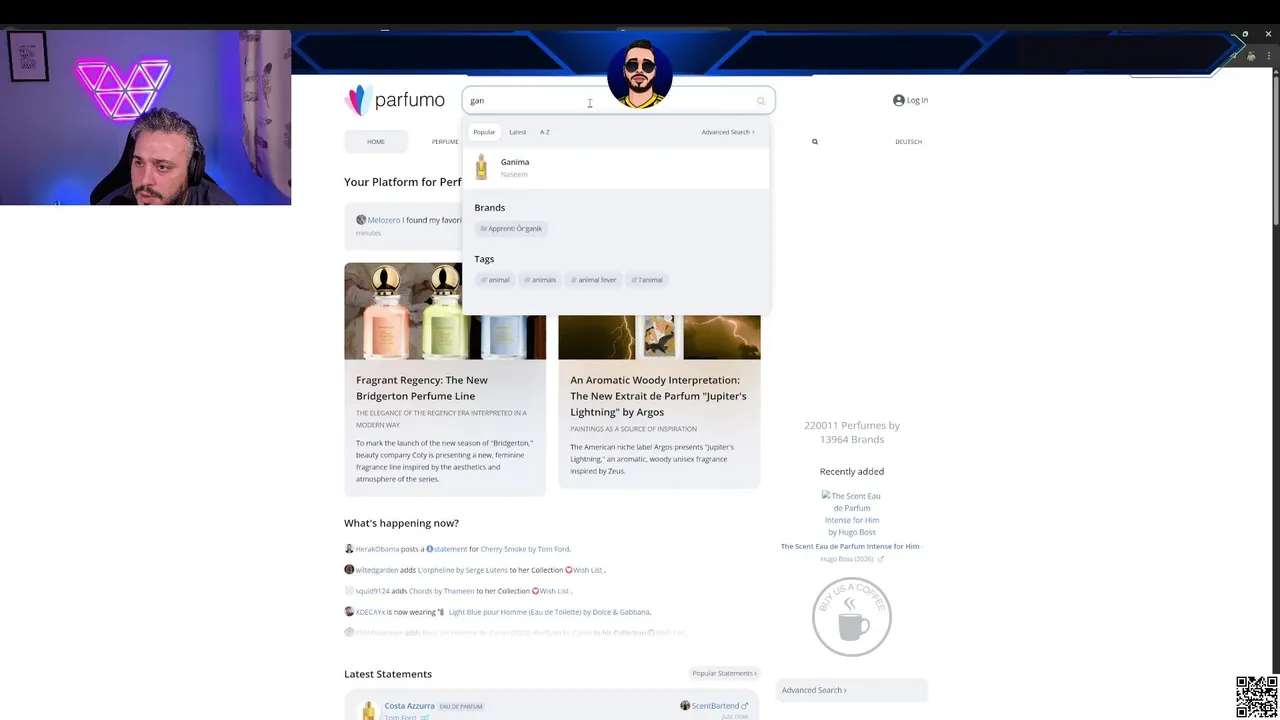Click the Parfumo logo
Screen dimensions: 1280x720
[395, 100]
